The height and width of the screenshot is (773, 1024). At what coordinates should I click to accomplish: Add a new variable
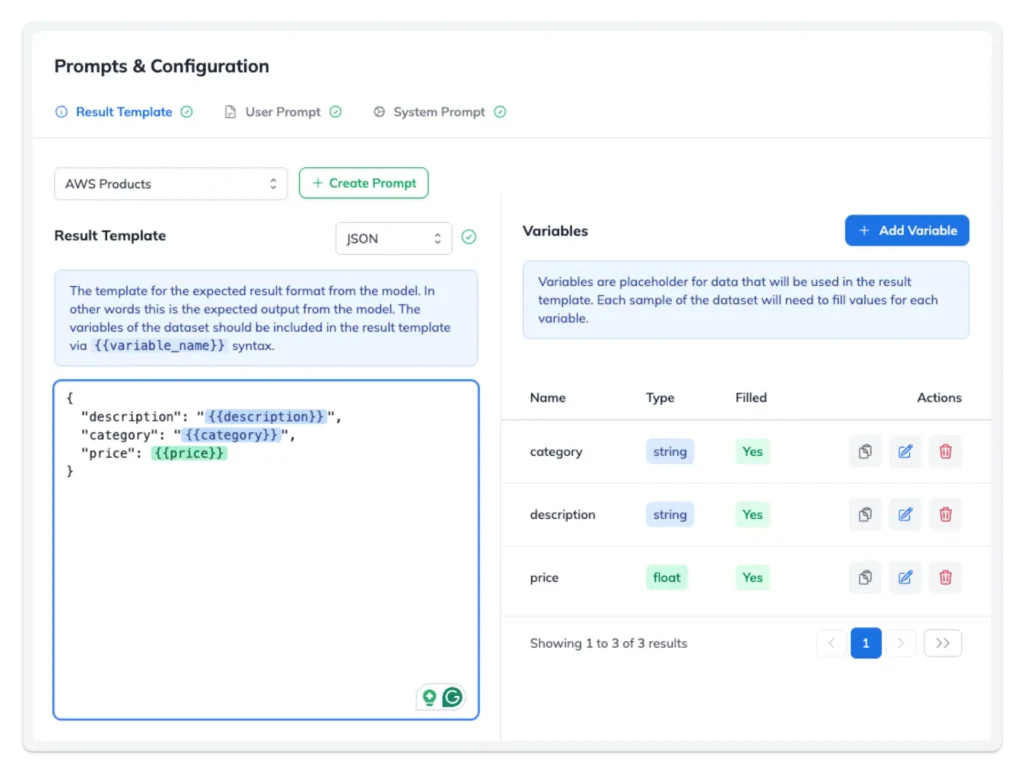[x=906, y=230]
